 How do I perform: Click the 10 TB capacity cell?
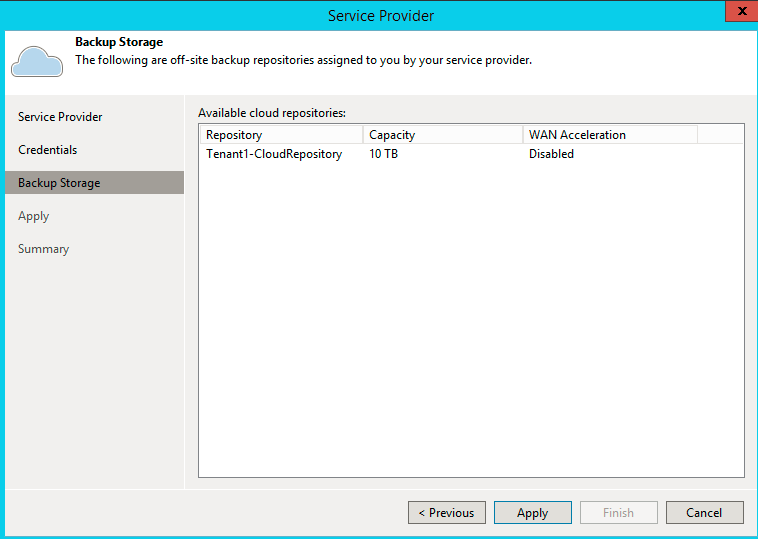click(383, 154)
